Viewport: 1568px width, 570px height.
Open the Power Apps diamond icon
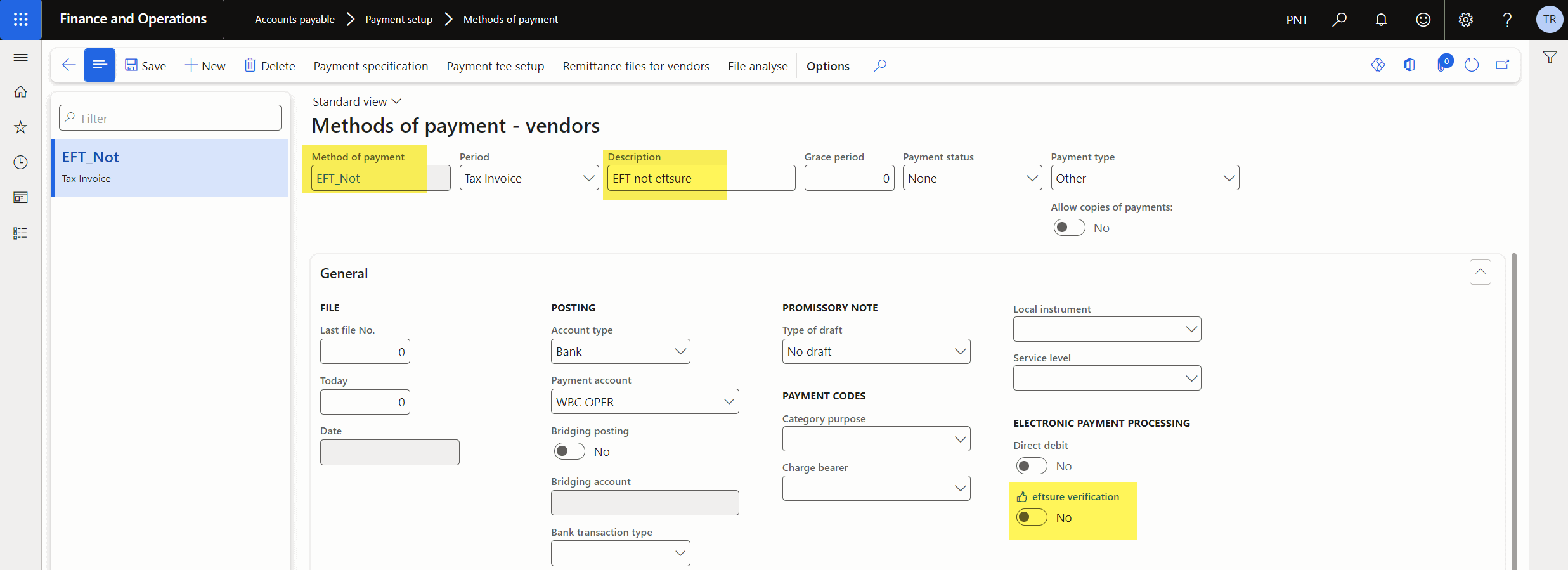tap(1378, 65)
